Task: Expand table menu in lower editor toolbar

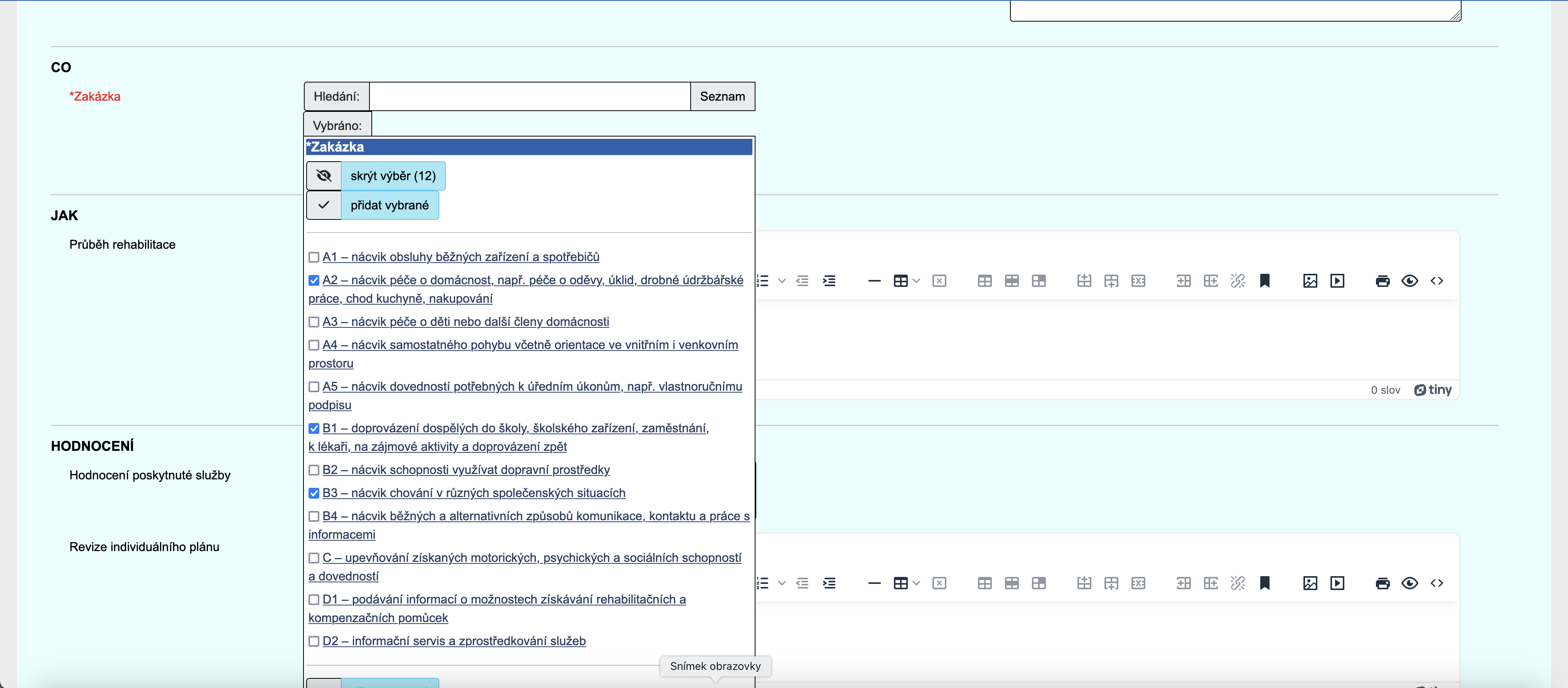Action: 916,583
